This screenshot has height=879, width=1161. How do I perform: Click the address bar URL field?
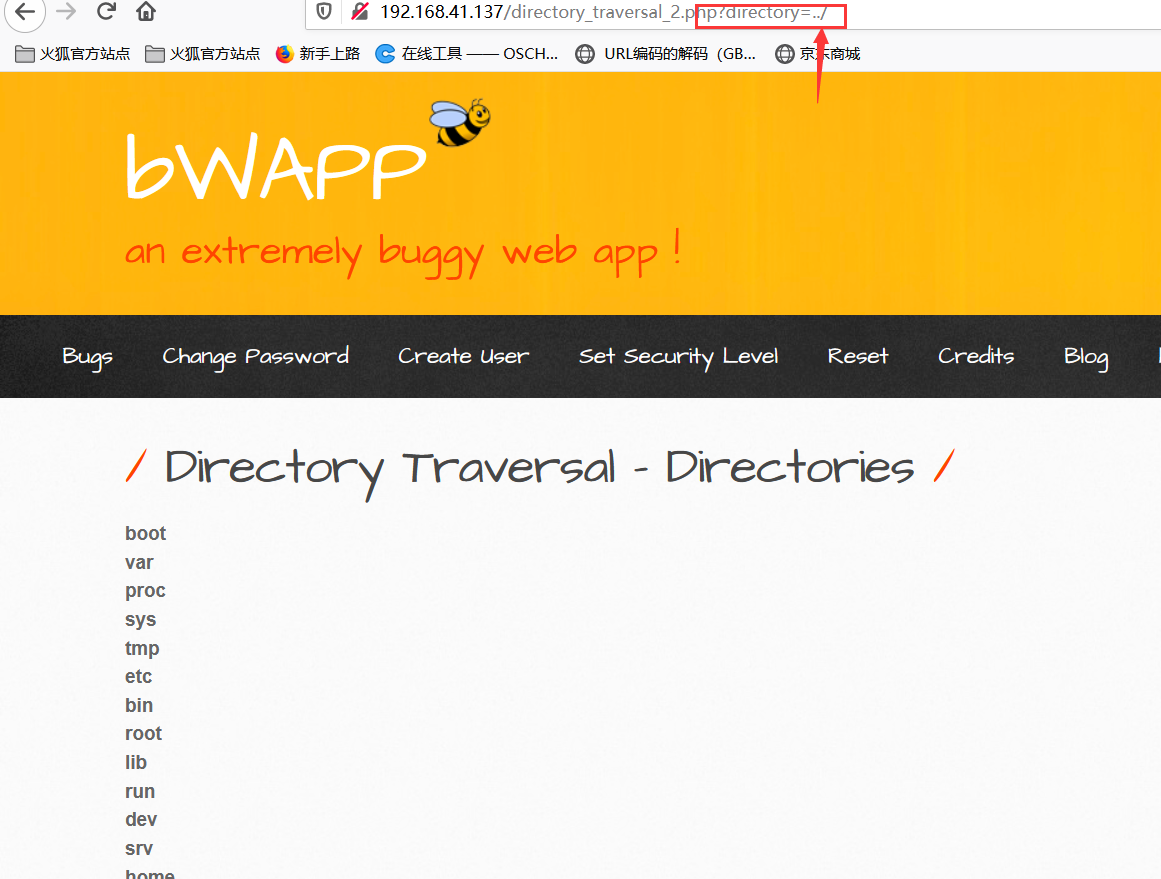pyautogui.click(x=733, y=13)
